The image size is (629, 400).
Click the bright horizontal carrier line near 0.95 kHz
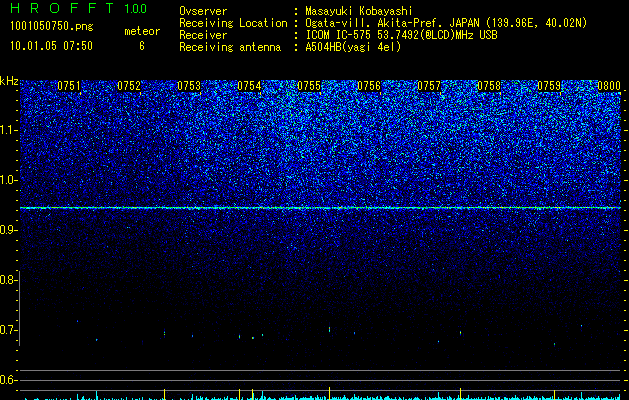tap(320, 208)
